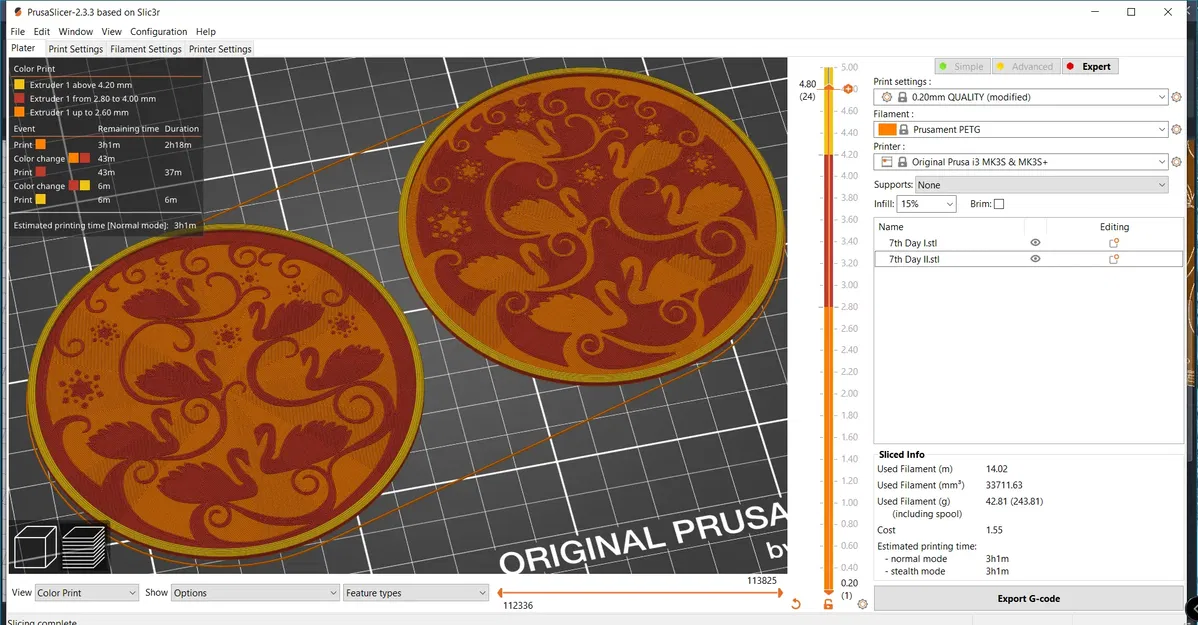The image size is (1198, 625).
Task: Open the Print settings preset dropdown
Action: click(x=1021, y=97)
